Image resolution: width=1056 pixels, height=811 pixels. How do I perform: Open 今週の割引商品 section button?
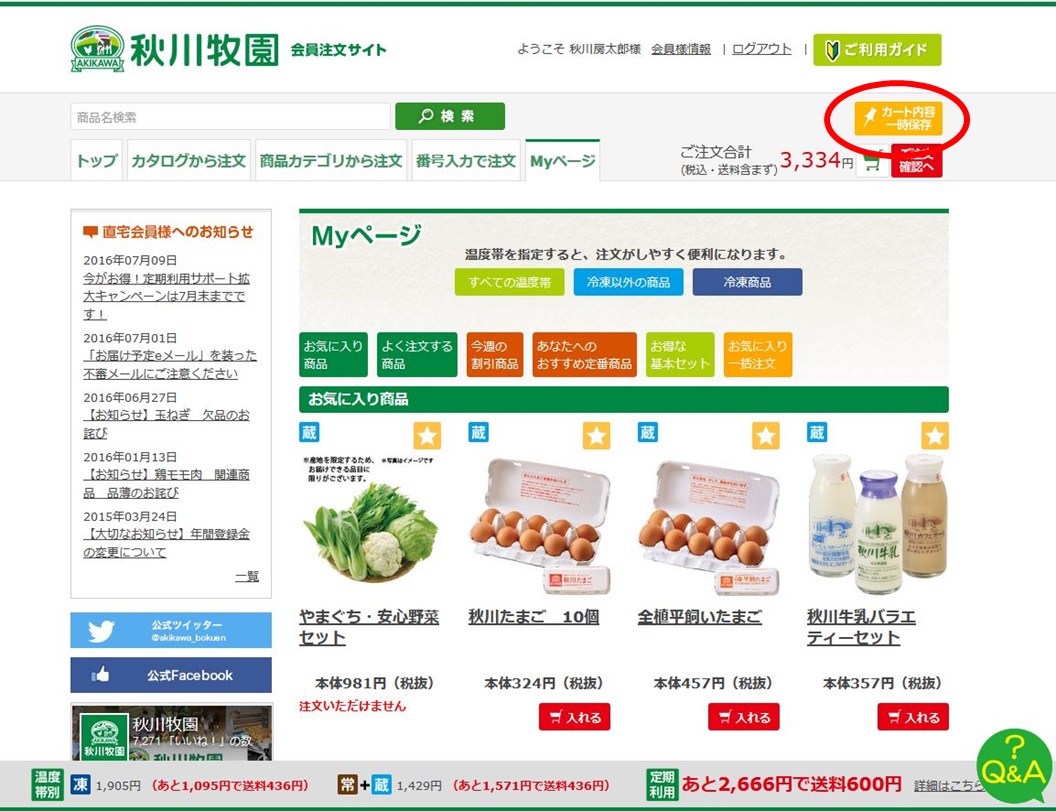494,354
